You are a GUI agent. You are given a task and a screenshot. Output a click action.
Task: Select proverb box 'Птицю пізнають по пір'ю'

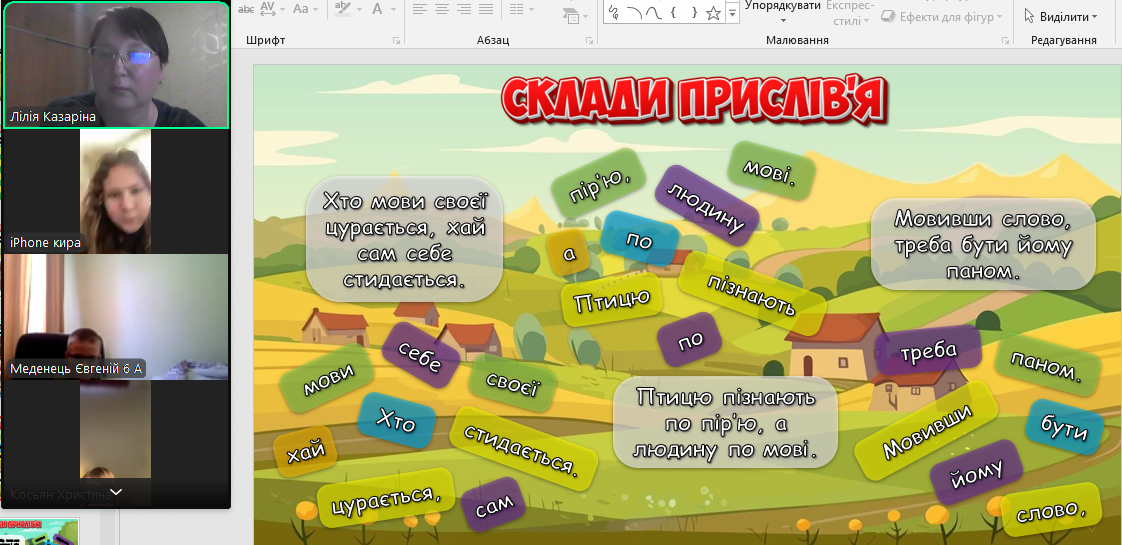coord(725,422)
